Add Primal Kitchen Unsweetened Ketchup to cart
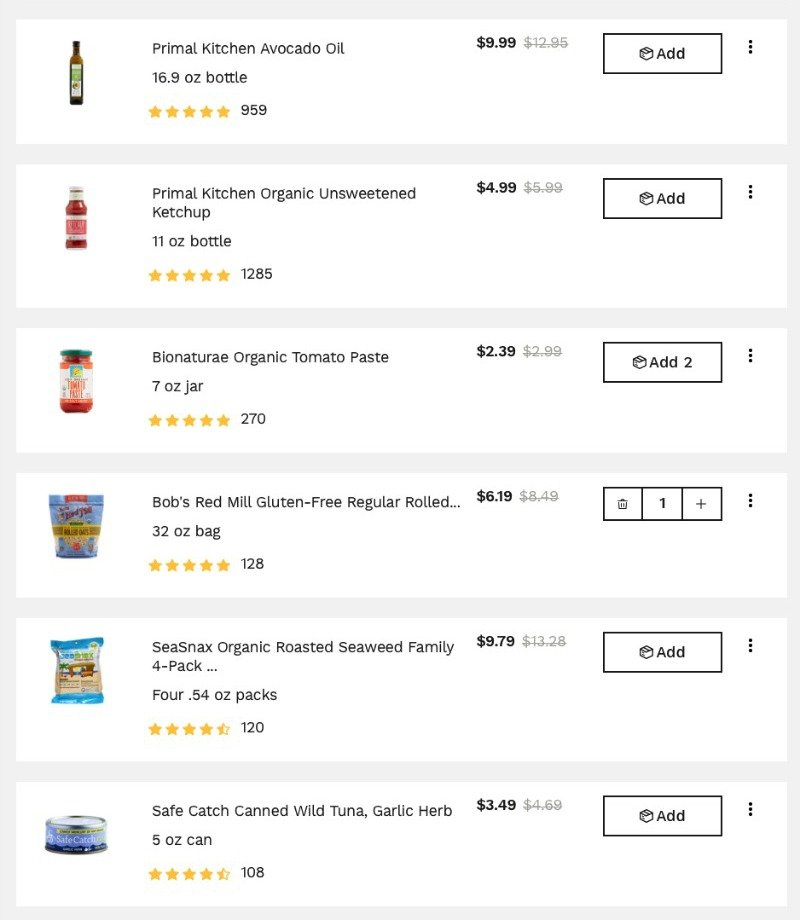800x920 pixels. point(662,198)
